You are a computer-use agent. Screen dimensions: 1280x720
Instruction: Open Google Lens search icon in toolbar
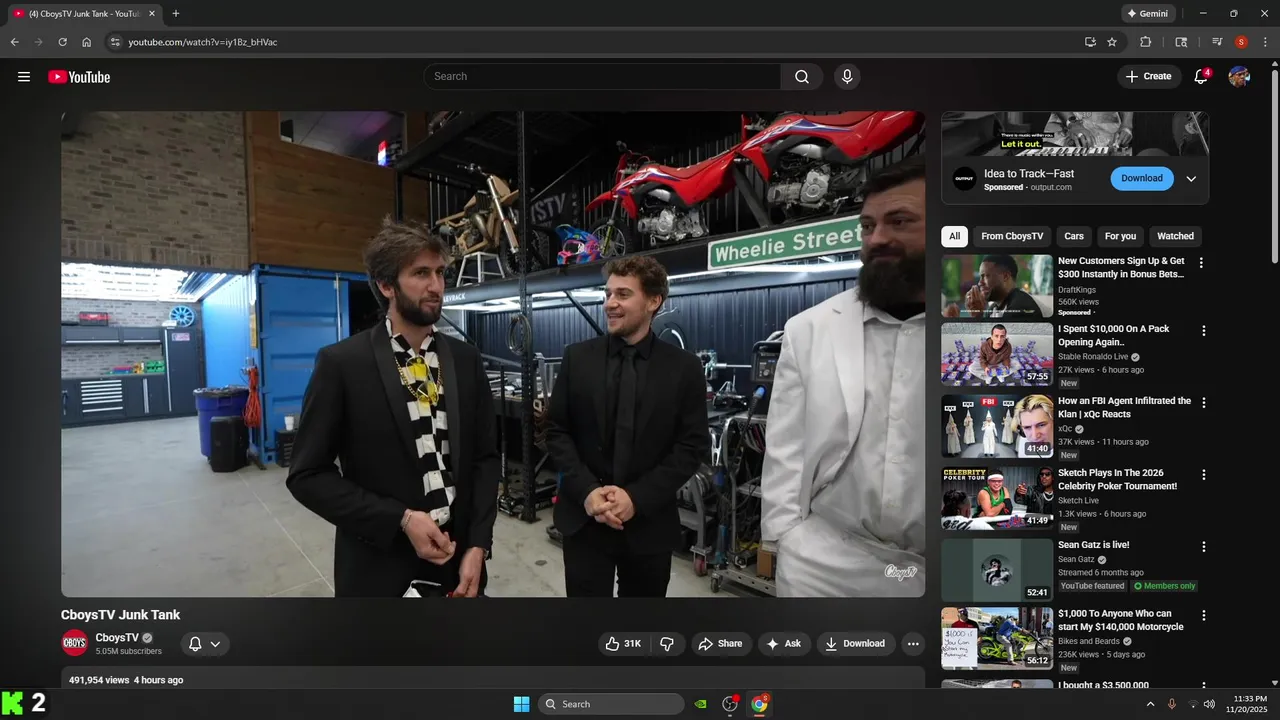click(x=1181, y=42)
